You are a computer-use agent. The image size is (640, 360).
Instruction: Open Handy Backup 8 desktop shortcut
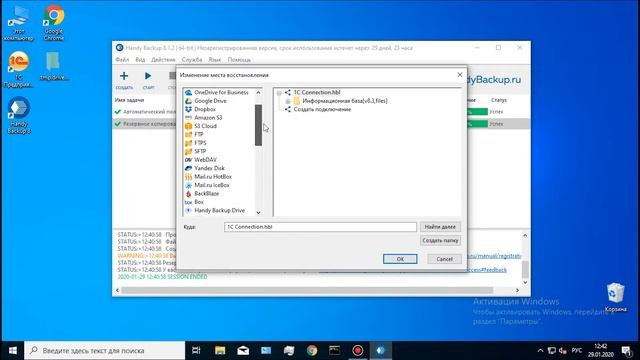pos(18,116)
